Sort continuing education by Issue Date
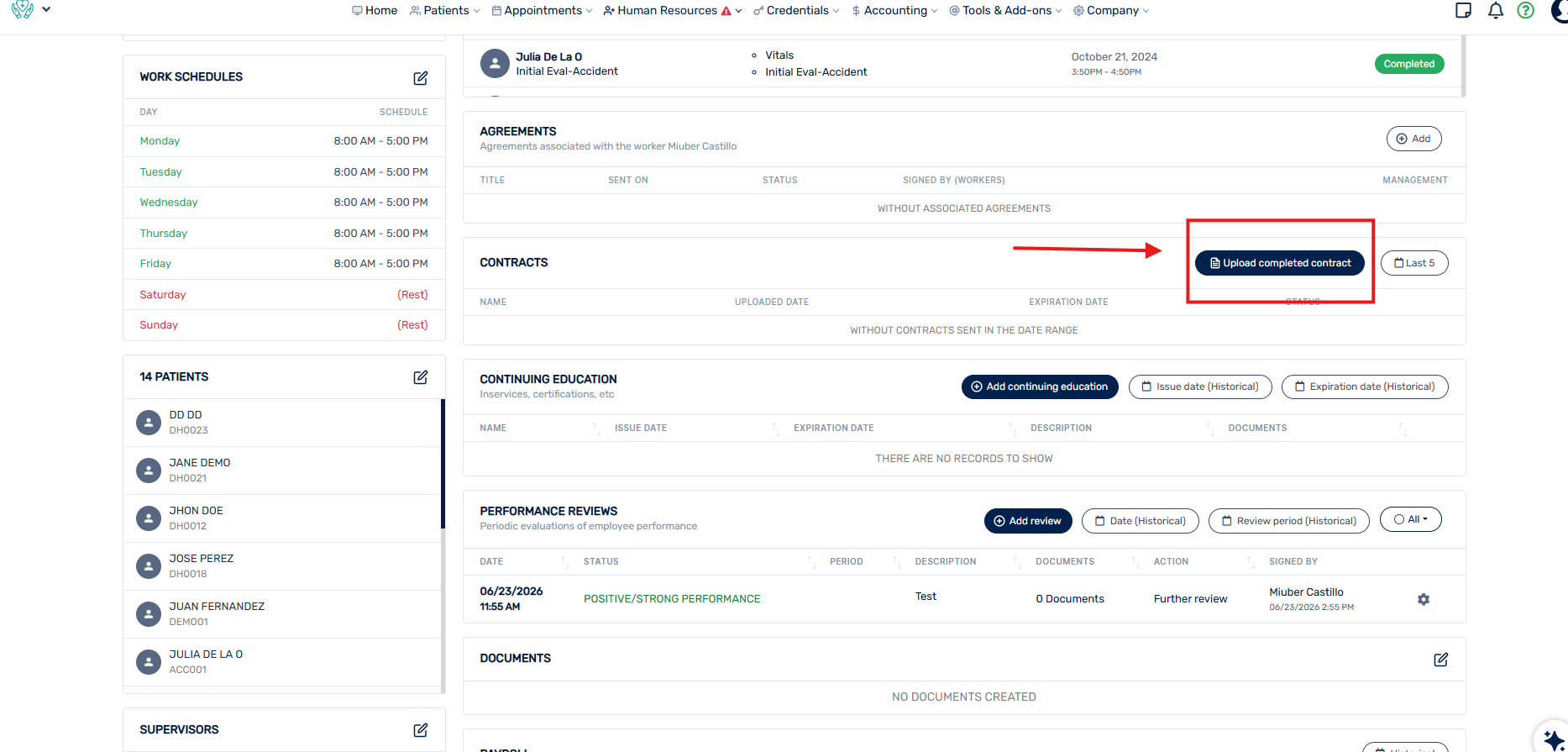 pyautogui.click(x=775, y=429)
